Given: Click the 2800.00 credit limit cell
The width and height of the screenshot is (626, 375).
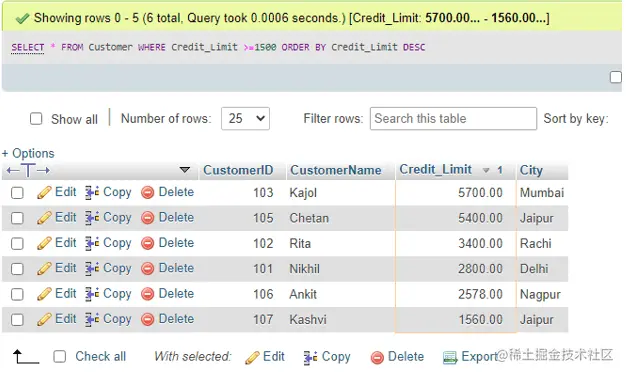Looking at the screenshot, I should pos(456,269).
